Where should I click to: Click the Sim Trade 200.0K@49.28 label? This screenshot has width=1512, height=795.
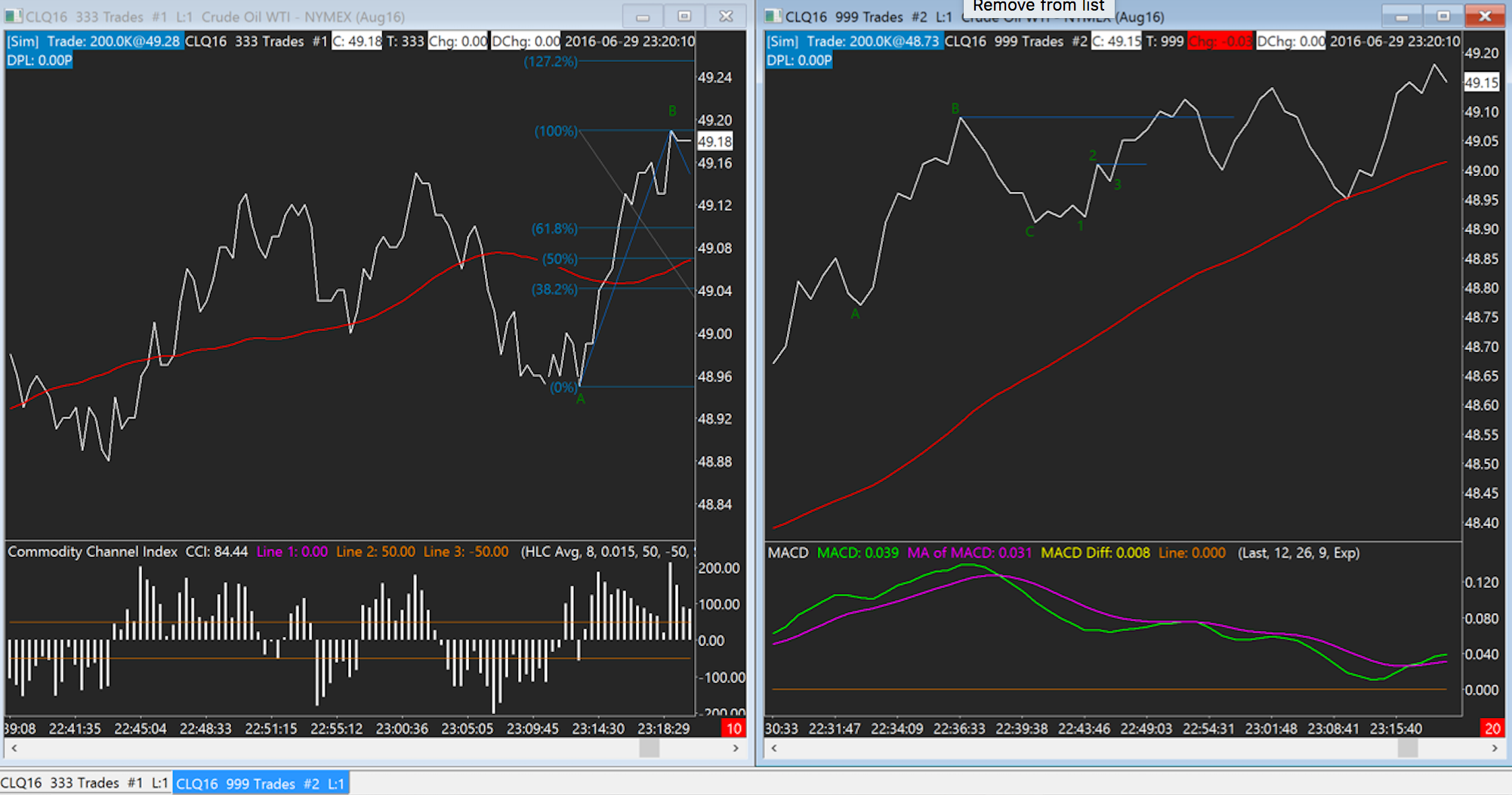[94, 41]
